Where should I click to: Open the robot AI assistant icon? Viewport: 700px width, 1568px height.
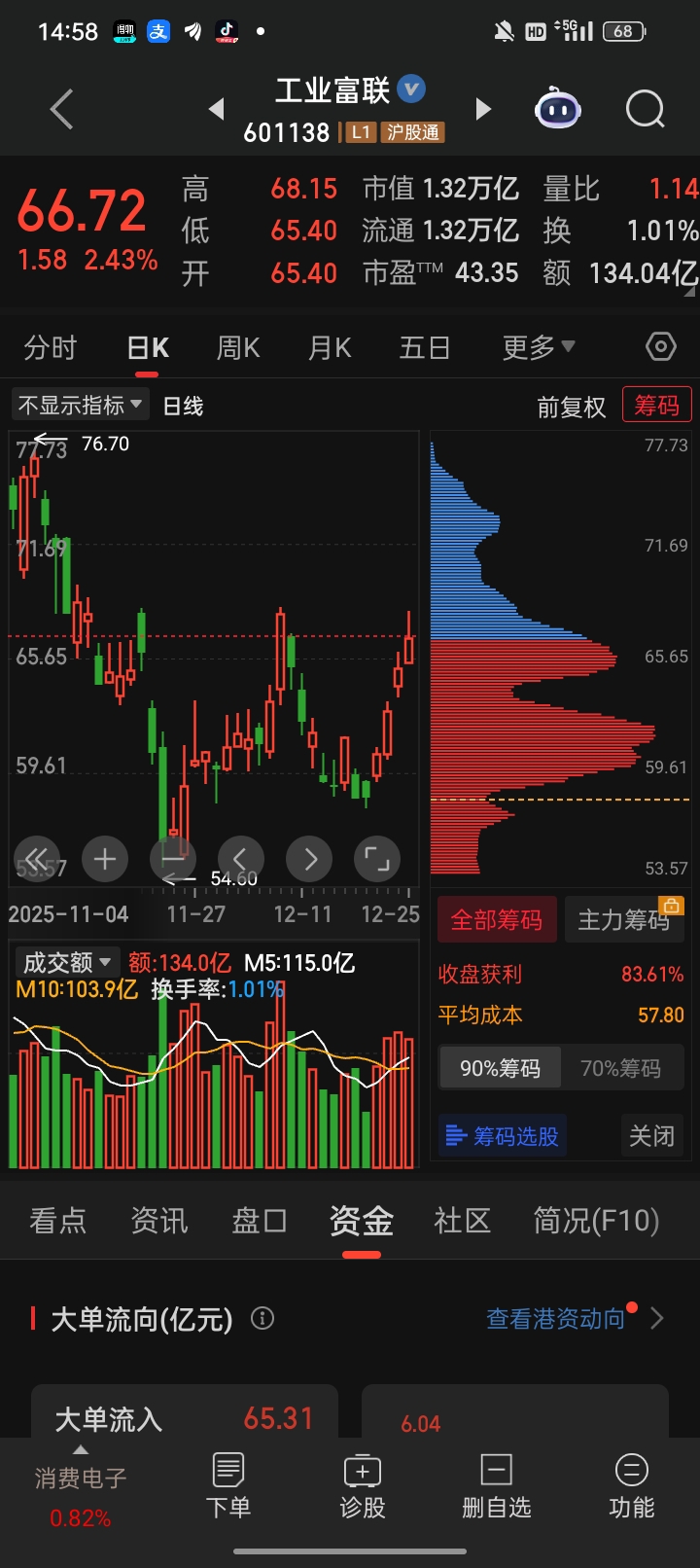pos(558,108)
